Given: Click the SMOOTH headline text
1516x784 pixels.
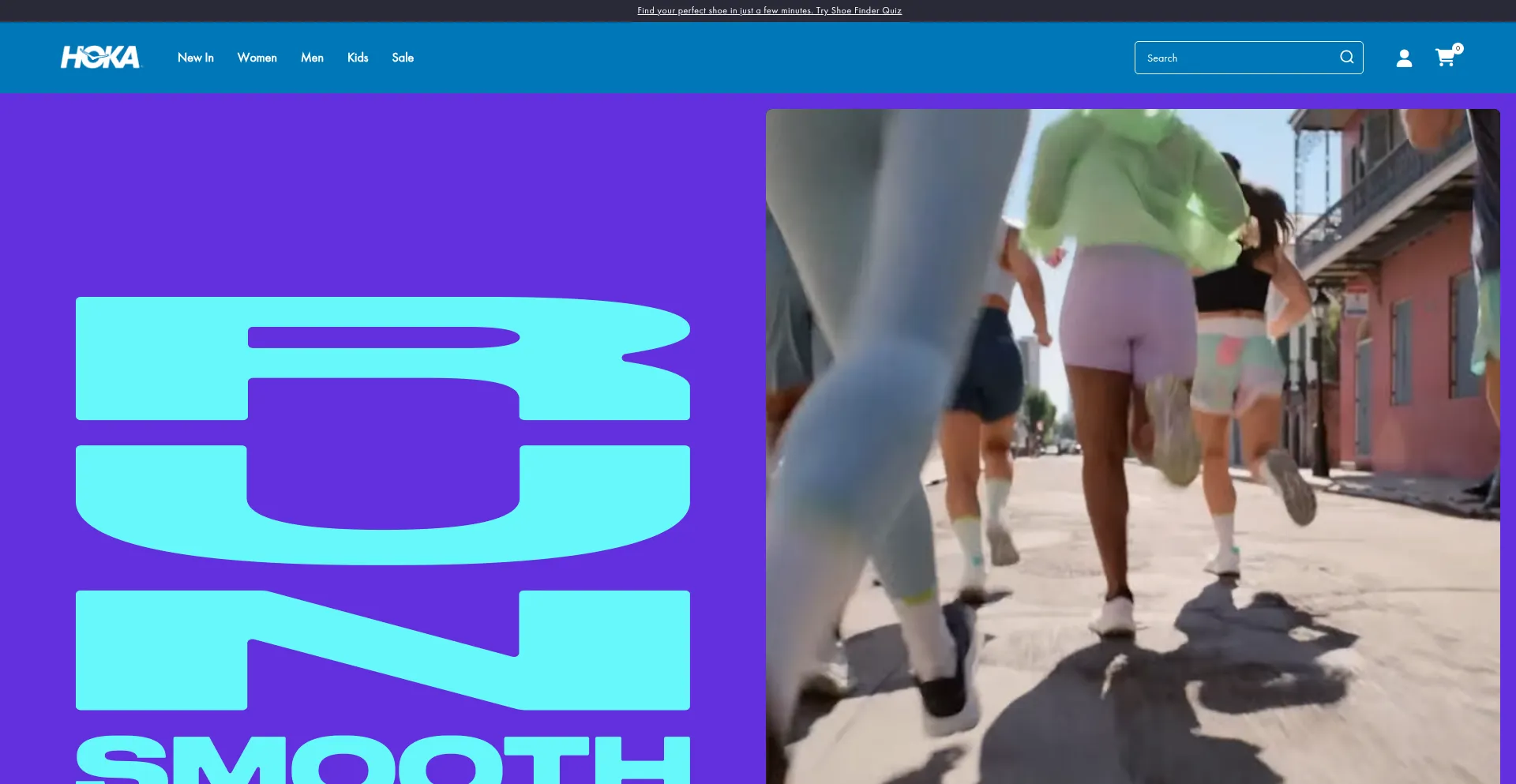Looking at the screenshot, I should coord(383,760).
